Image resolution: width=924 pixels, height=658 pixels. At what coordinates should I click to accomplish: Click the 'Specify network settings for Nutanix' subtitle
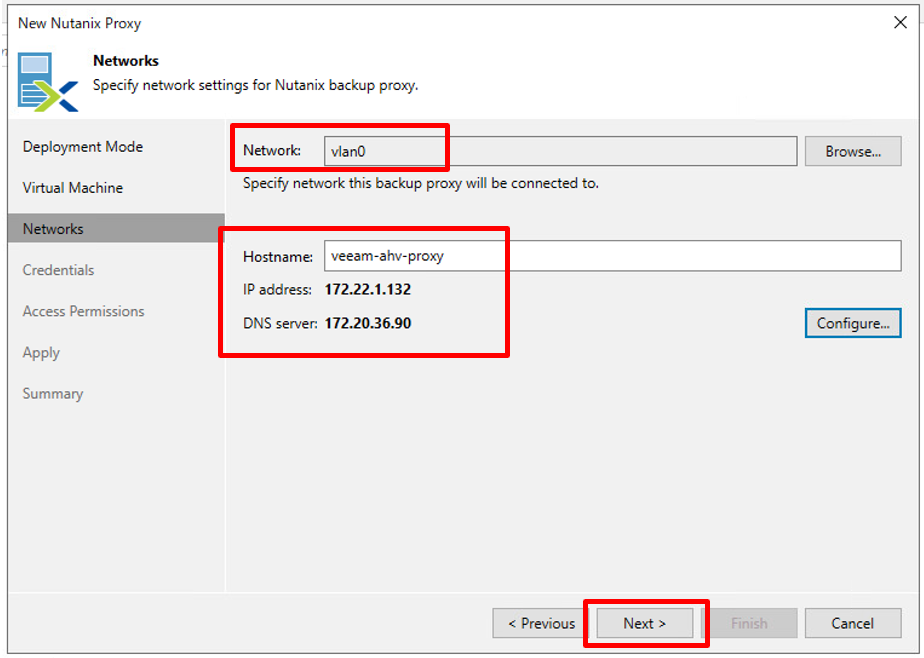click(255, 85)
